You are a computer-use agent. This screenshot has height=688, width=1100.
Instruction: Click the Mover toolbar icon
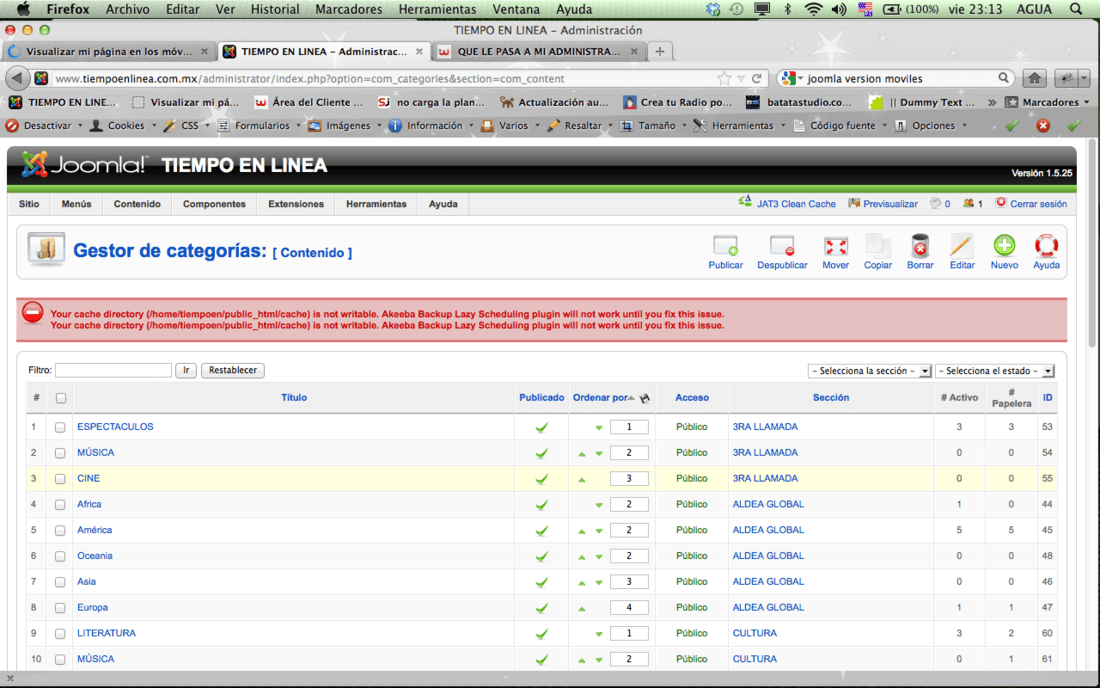836,246
